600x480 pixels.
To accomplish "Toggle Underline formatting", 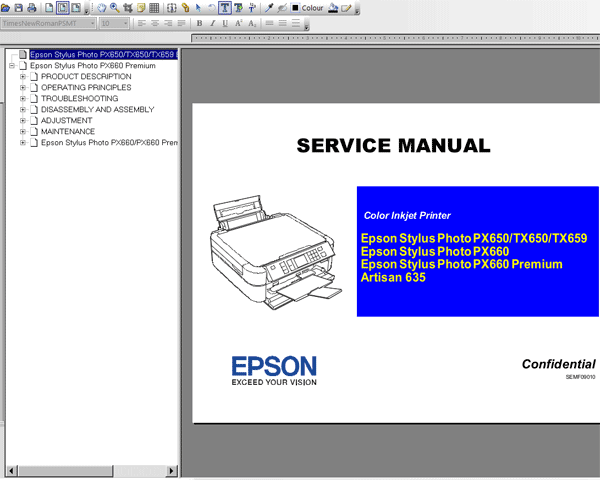I will (x=225, y=24).
